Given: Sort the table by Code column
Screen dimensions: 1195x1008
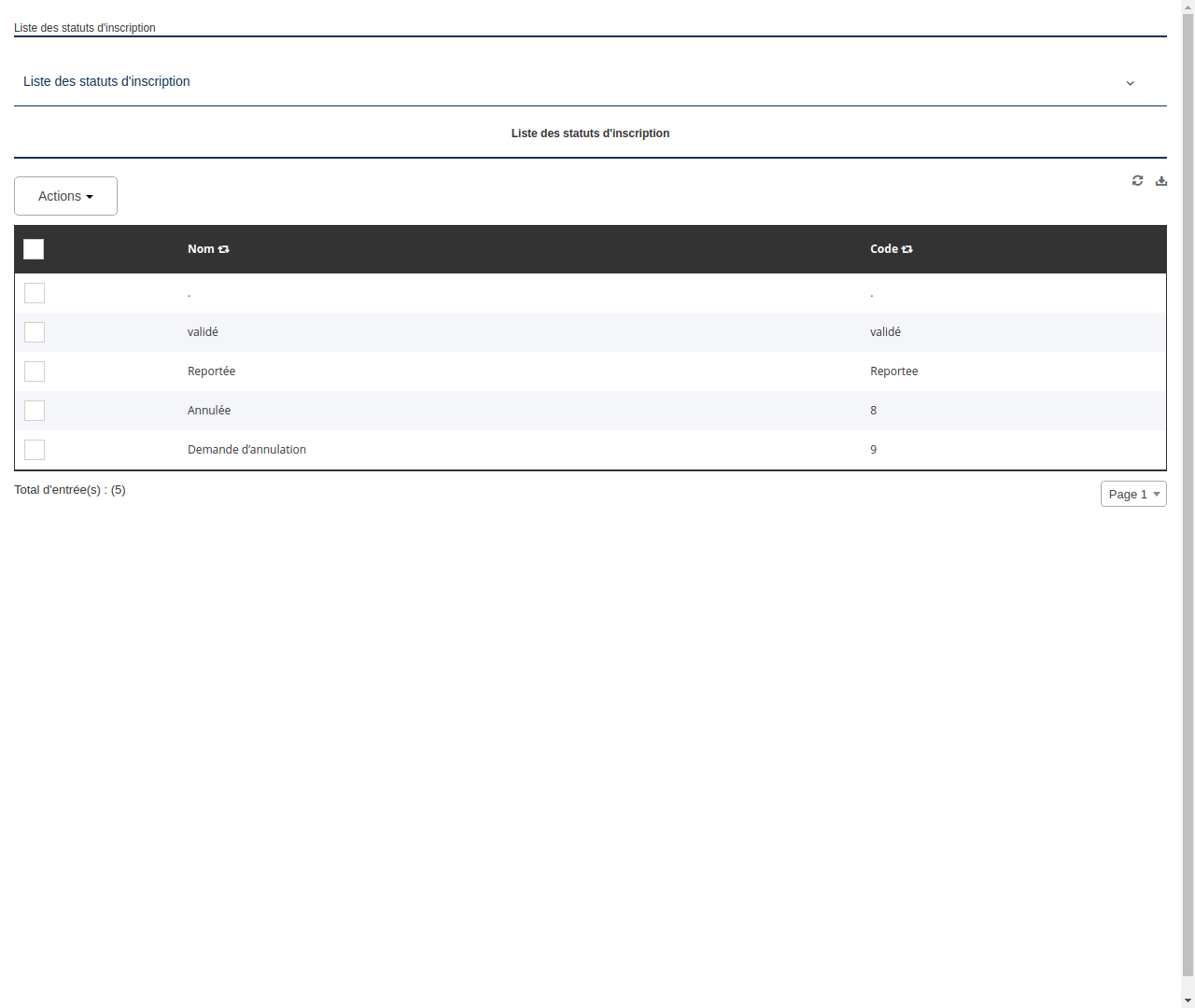Looking at the screenshot, I should [x=907, y=248].
